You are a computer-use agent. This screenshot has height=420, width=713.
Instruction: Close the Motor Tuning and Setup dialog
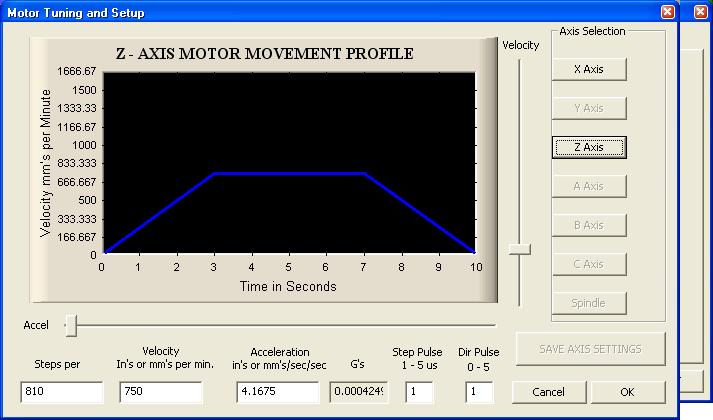tap(667, 12)
